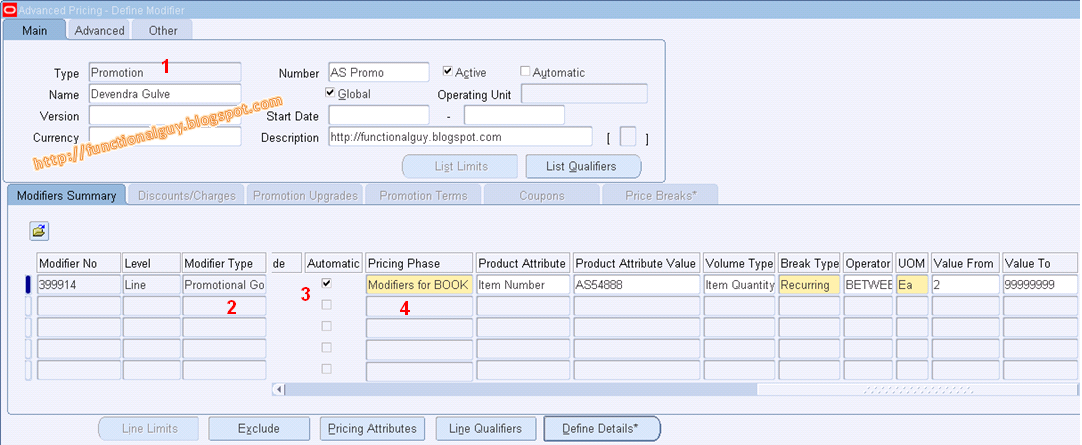Select the first row's blue record indicator
Image resolution: width=1082 pixels, height=445 pixels.
pyautogui.click(x=28, y=284)
